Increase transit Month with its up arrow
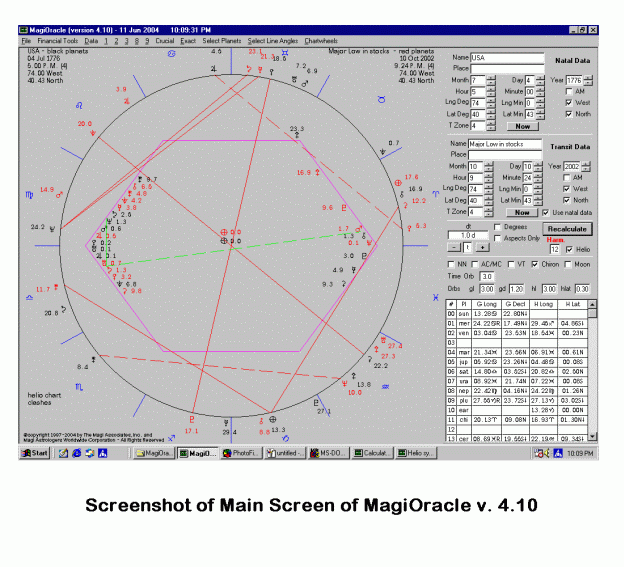The width and height of the screenshot is (624, 567). pyautogui.click(x=489, y=164)
